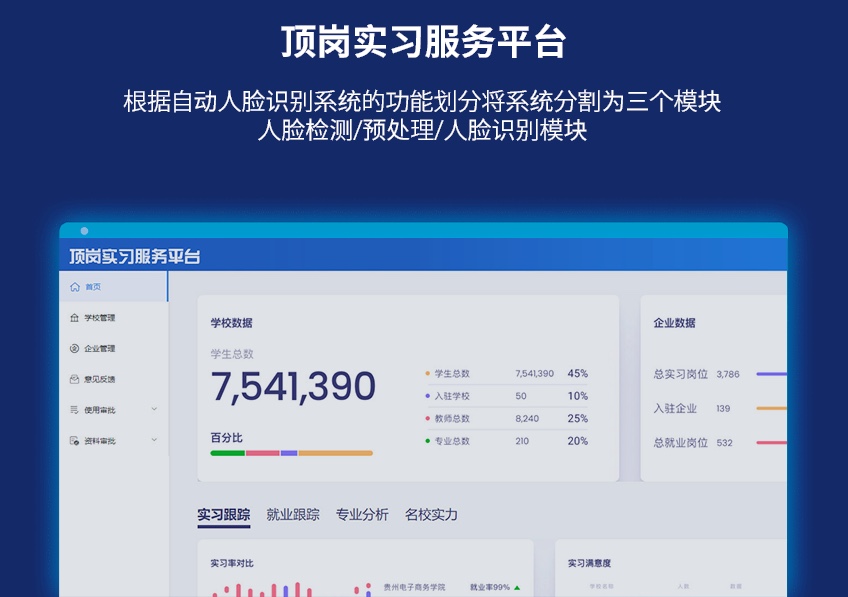
Task: Click the 实习满意度 panel heading
Action: [589, 563]
